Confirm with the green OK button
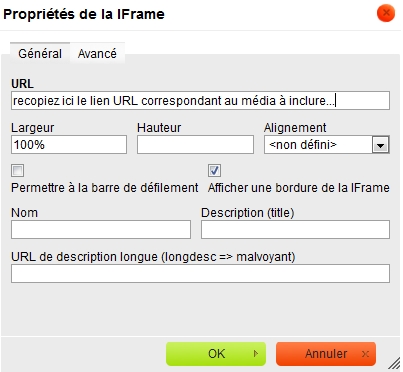 point(216,354)
